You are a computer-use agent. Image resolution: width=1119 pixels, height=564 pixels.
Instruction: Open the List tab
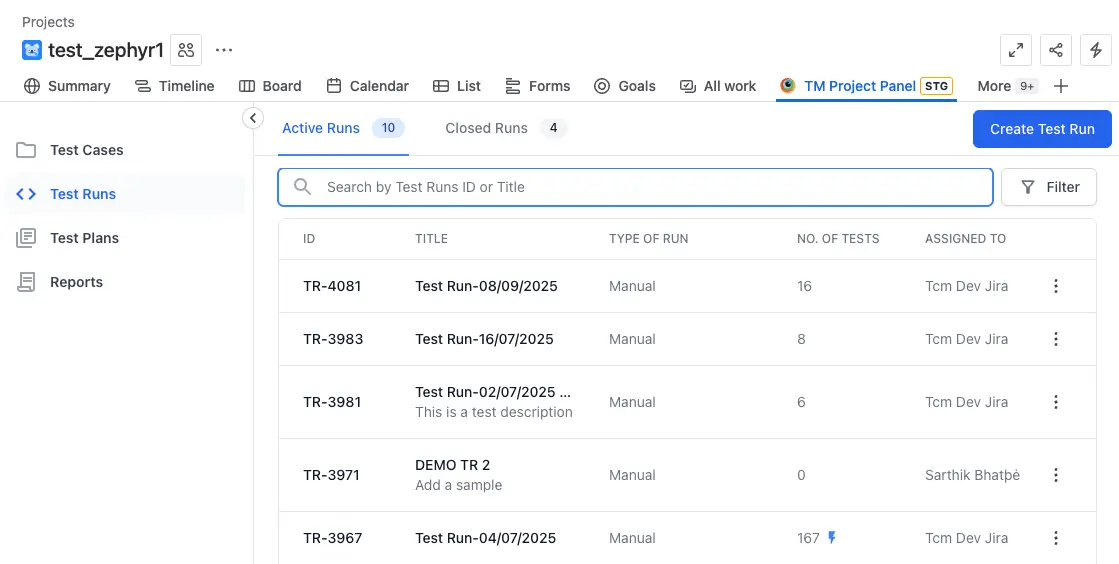tap(457, 86)
